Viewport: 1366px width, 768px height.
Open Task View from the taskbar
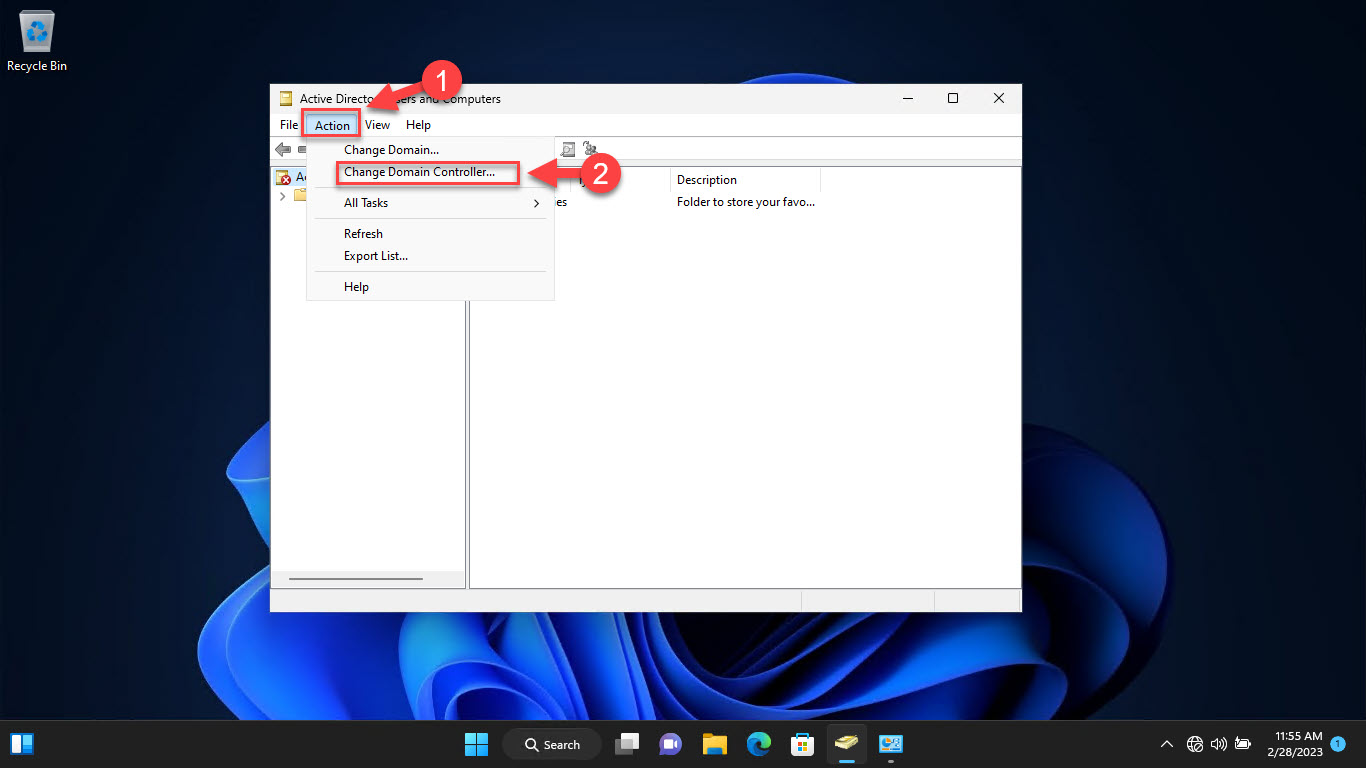click(x=627, y=744)
